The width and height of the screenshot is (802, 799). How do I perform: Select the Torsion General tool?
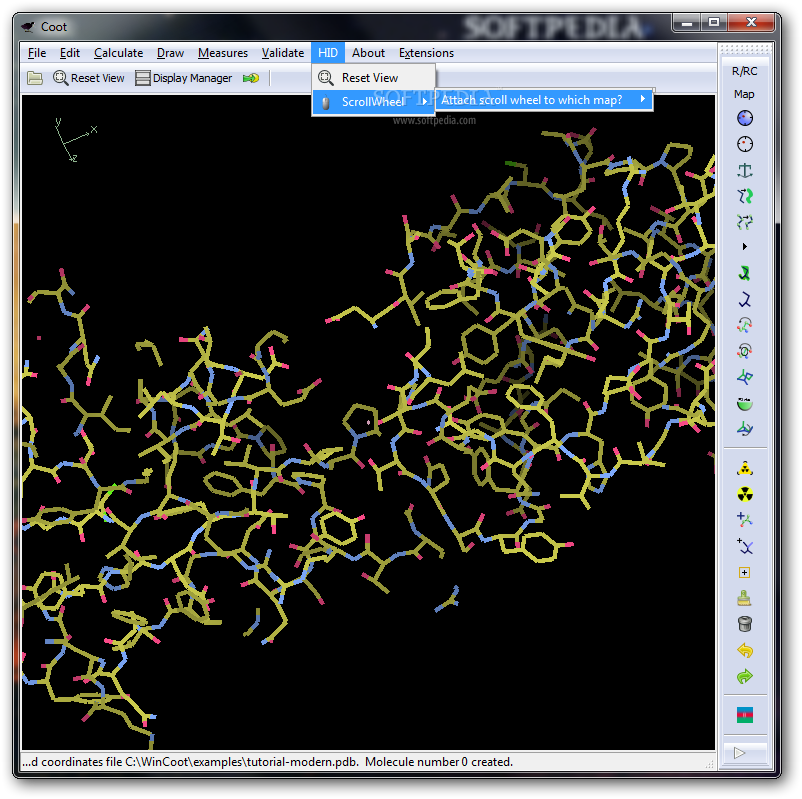click(x=745, y=351)
